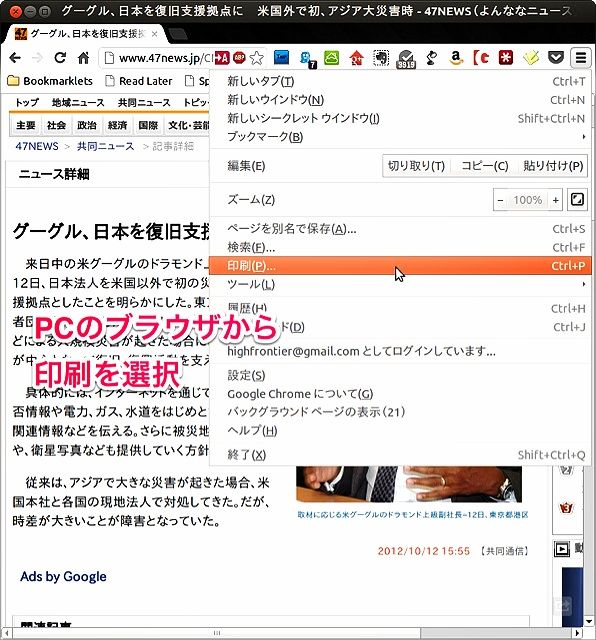Image resolution: width=596 pixels, height=640 pixels.
Task: Select Google Chrome について
Action: 400,394
